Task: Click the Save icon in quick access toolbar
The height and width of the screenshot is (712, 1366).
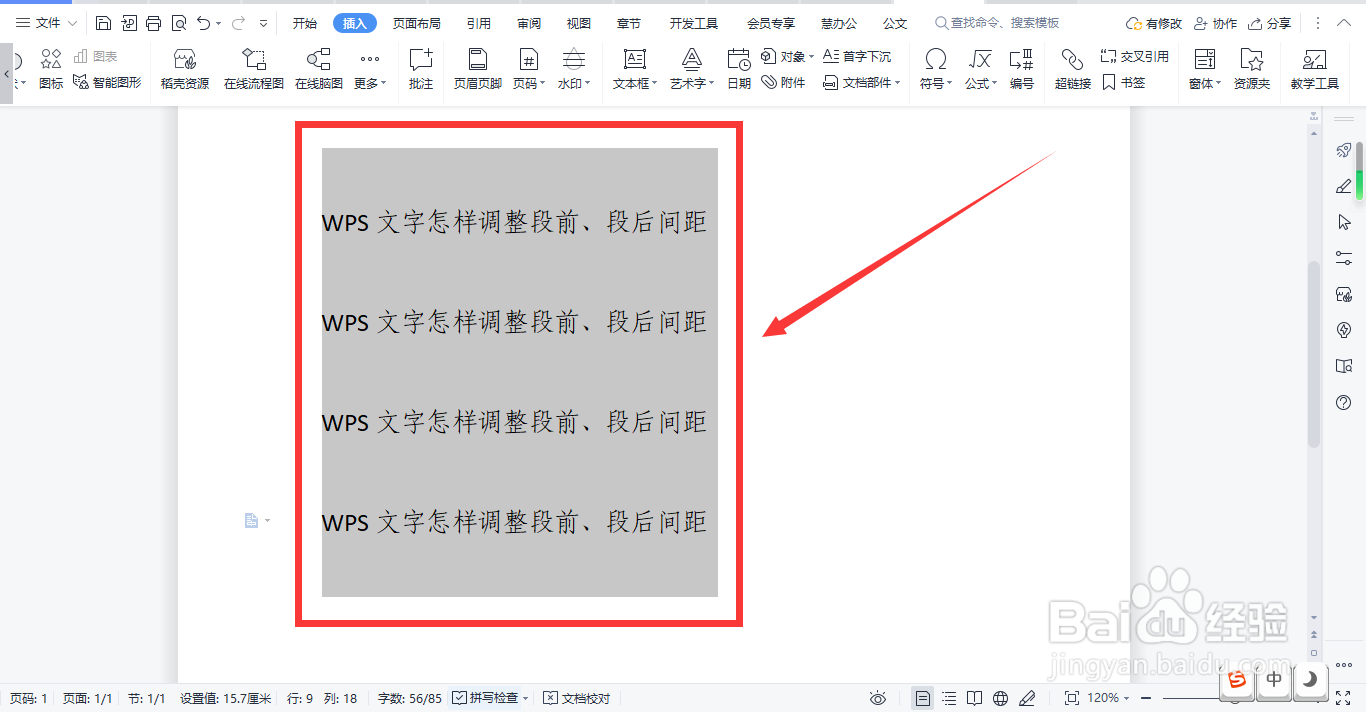Action: [104, 23]
